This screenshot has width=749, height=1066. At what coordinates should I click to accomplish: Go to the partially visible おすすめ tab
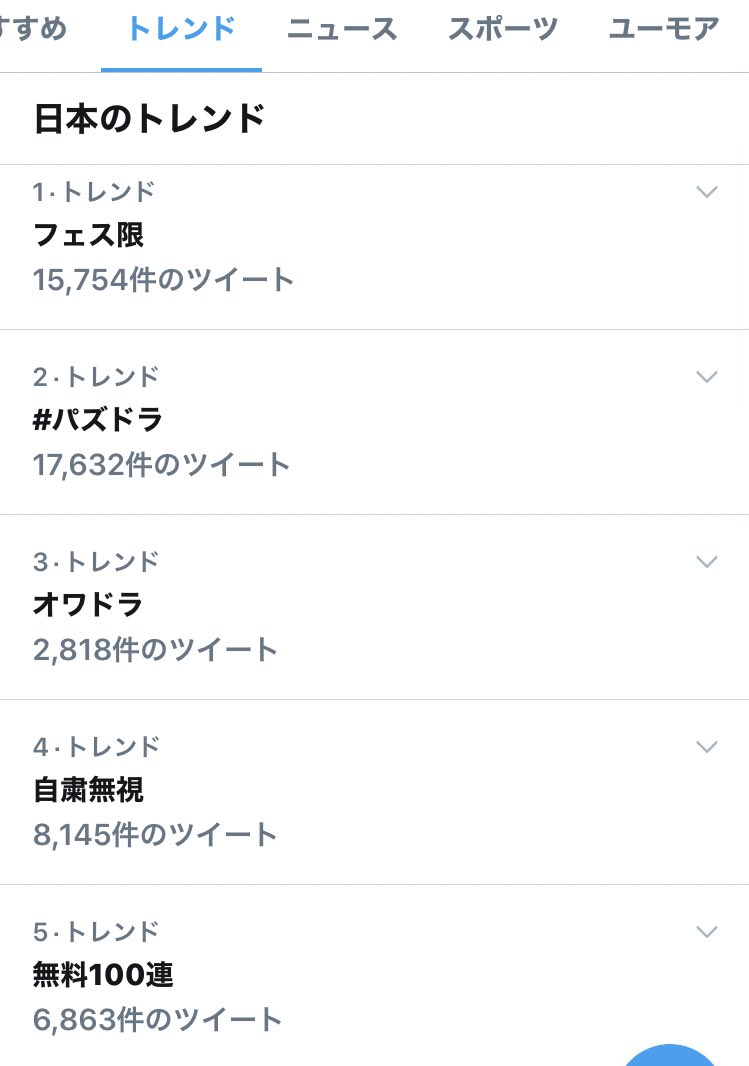tap(33, 29)
